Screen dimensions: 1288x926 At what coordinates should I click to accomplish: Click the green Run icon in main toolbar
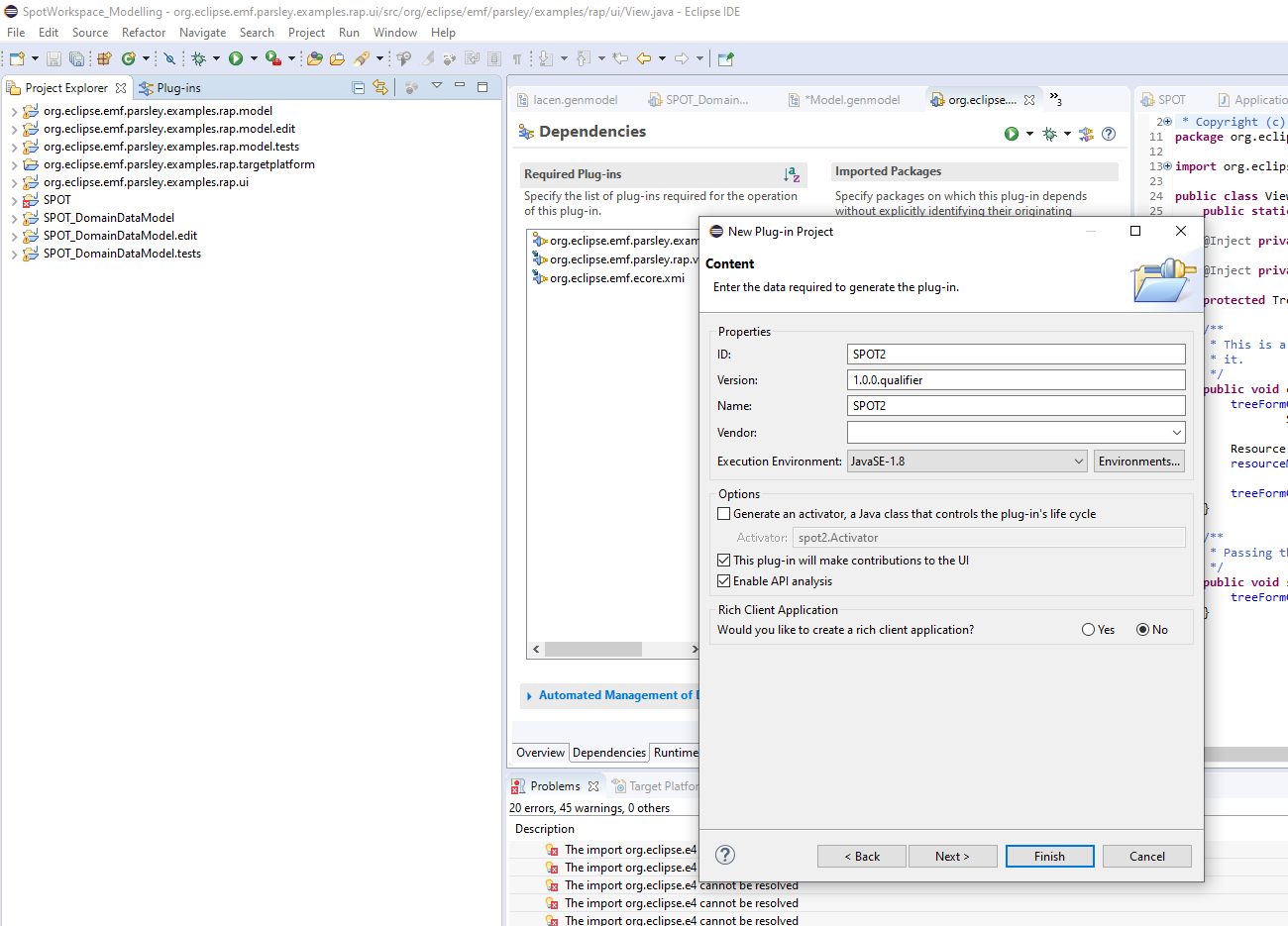[x=236, y=58]
